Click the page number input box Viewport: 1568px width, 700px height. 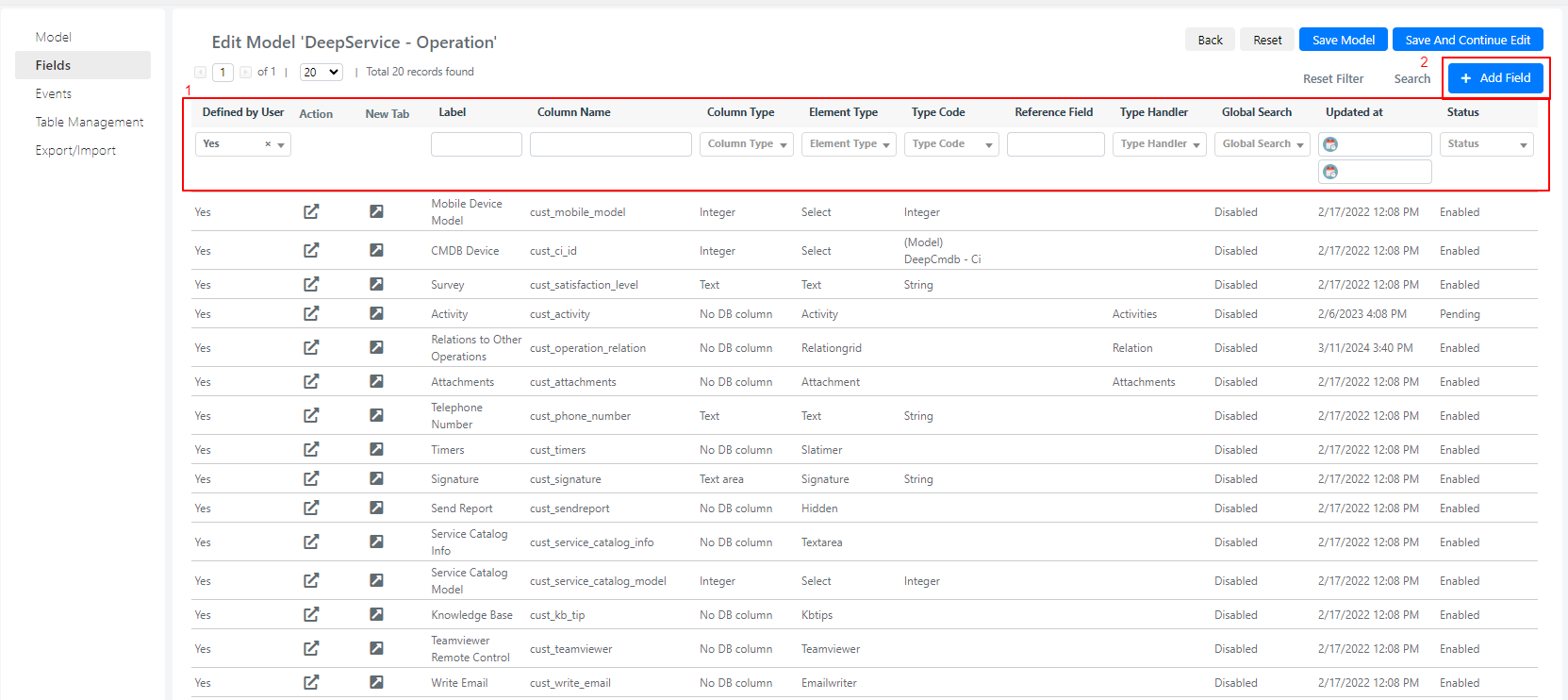223,72
